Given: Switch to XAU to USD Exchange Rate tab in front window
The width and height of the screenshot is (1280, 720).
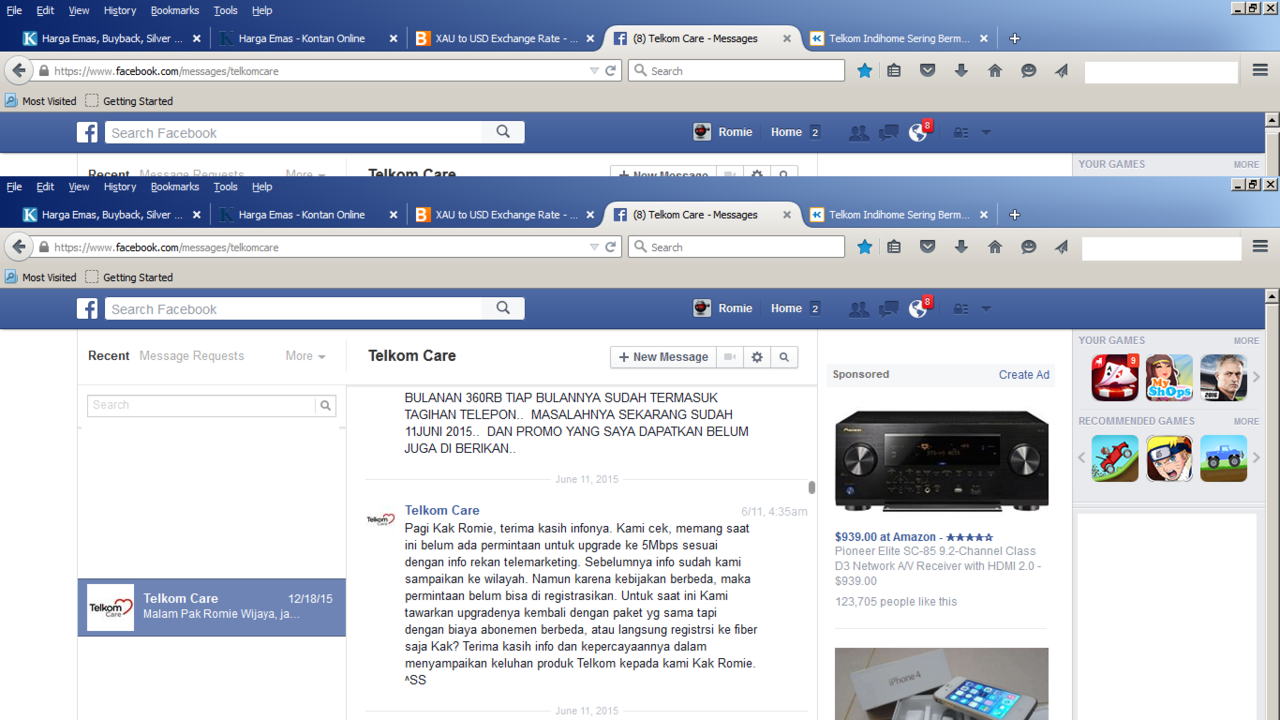Looking at the screenshot, I should (x=505, y=215).
